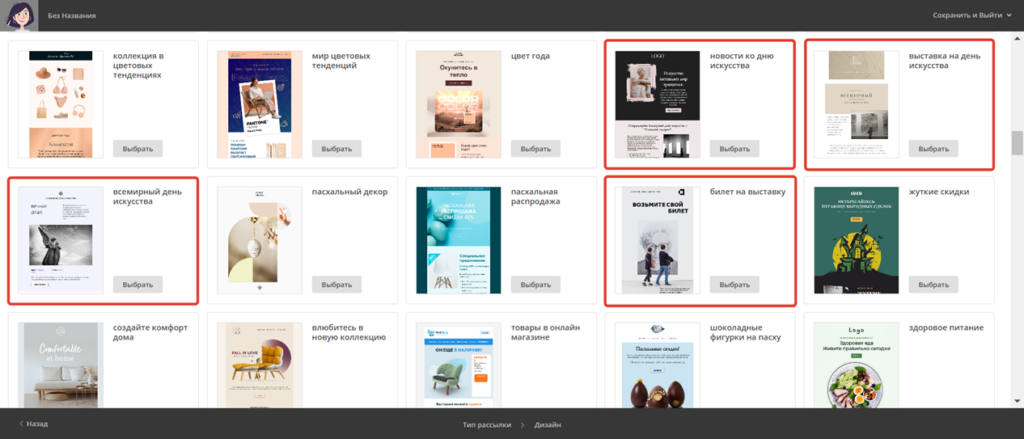Preview the здоровое питание thumbnail
The image size is (1024, 439).
856,365
